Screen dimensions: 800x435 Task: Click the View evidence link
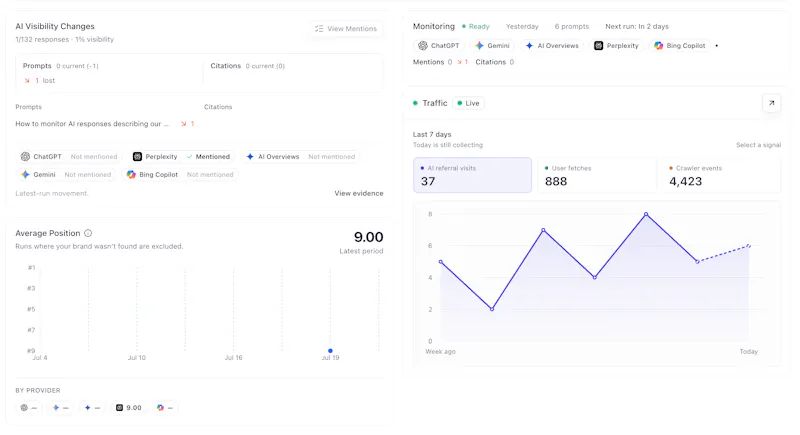click(x=359, y=193)
